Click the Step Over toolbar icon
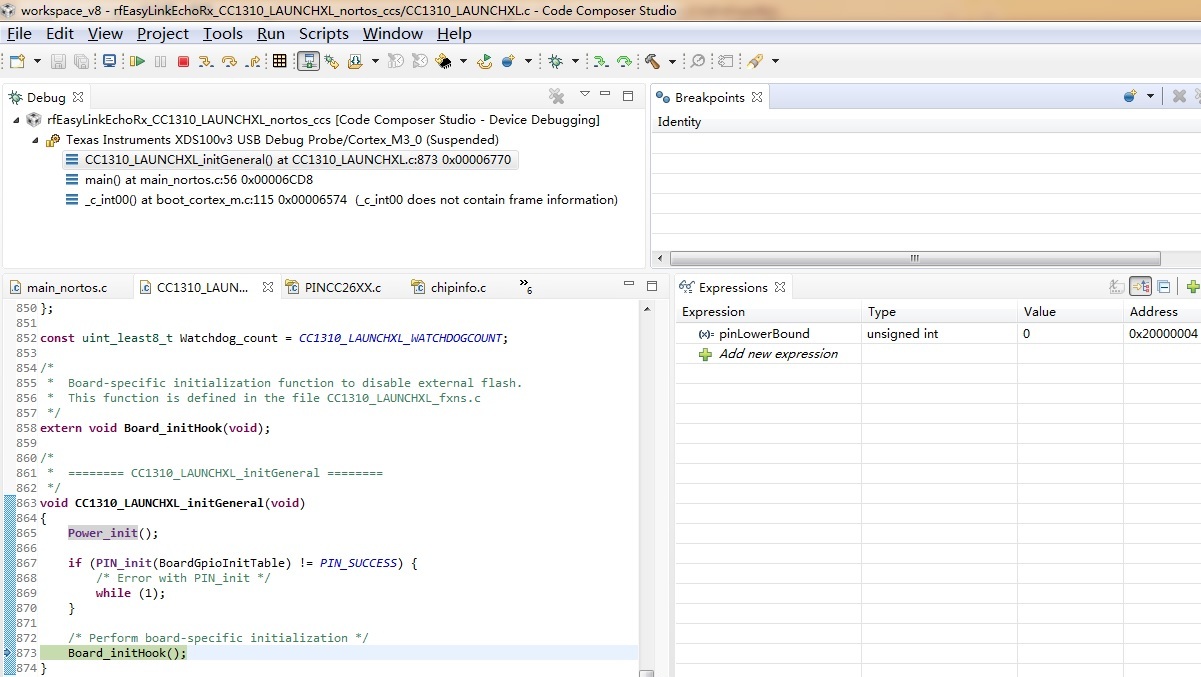 tap(229, 62)
